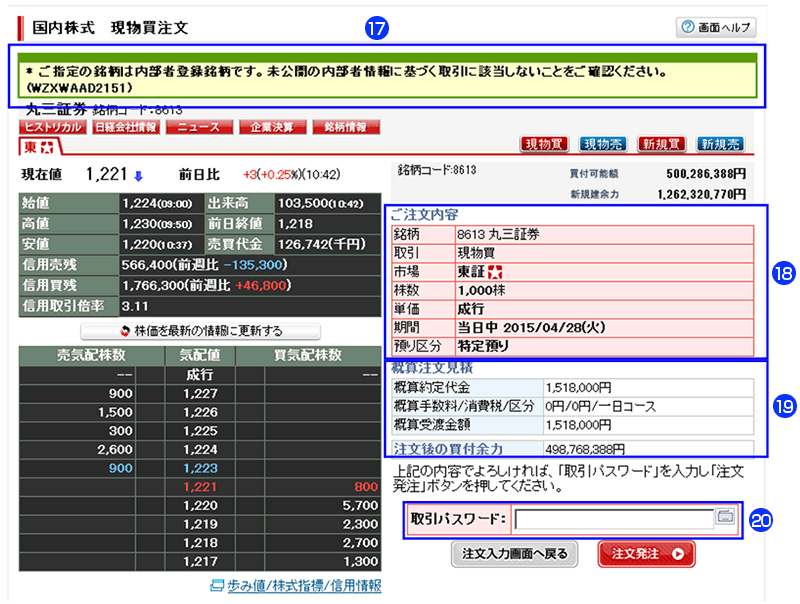This screenshot has width=800, height=604.
Task: Click bid price 1,219 in quote board
Action: pyautogui.click(x=200, y=524)
